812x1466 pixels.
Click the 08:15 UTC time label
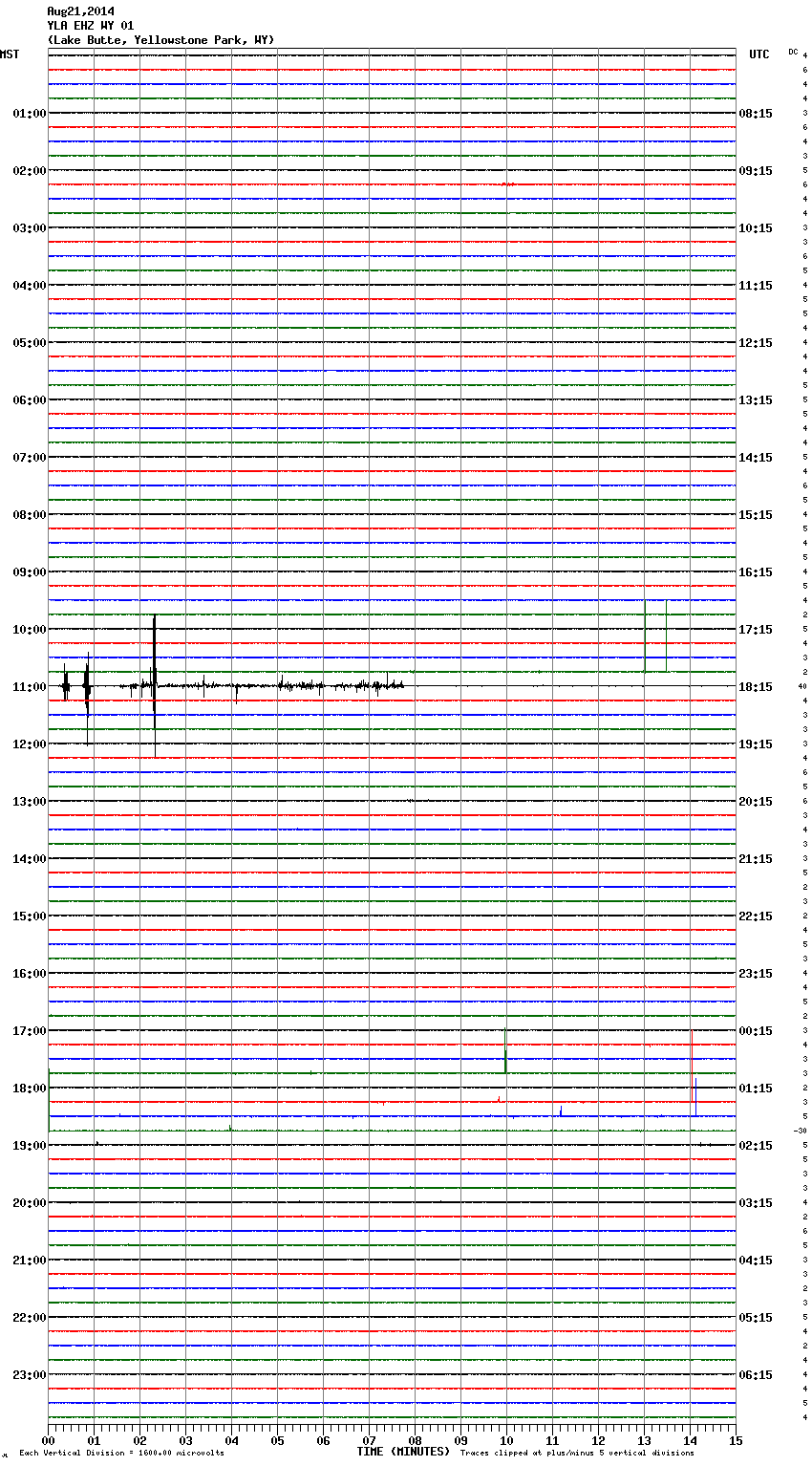point(756,114)
